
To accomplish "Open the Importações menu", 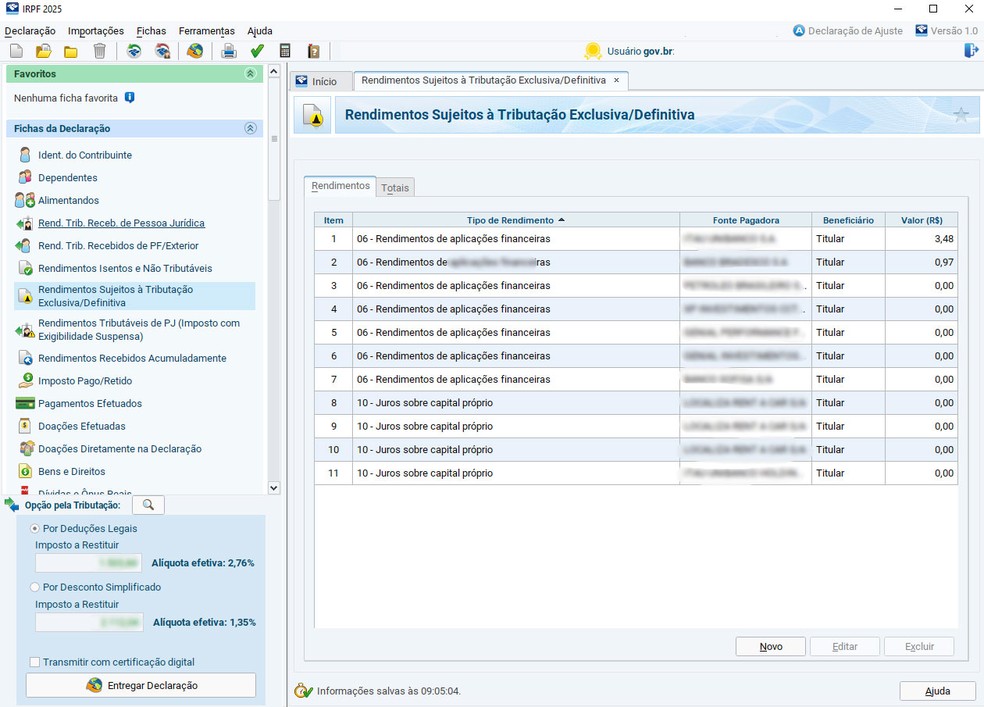I will [x=96, y=31].
